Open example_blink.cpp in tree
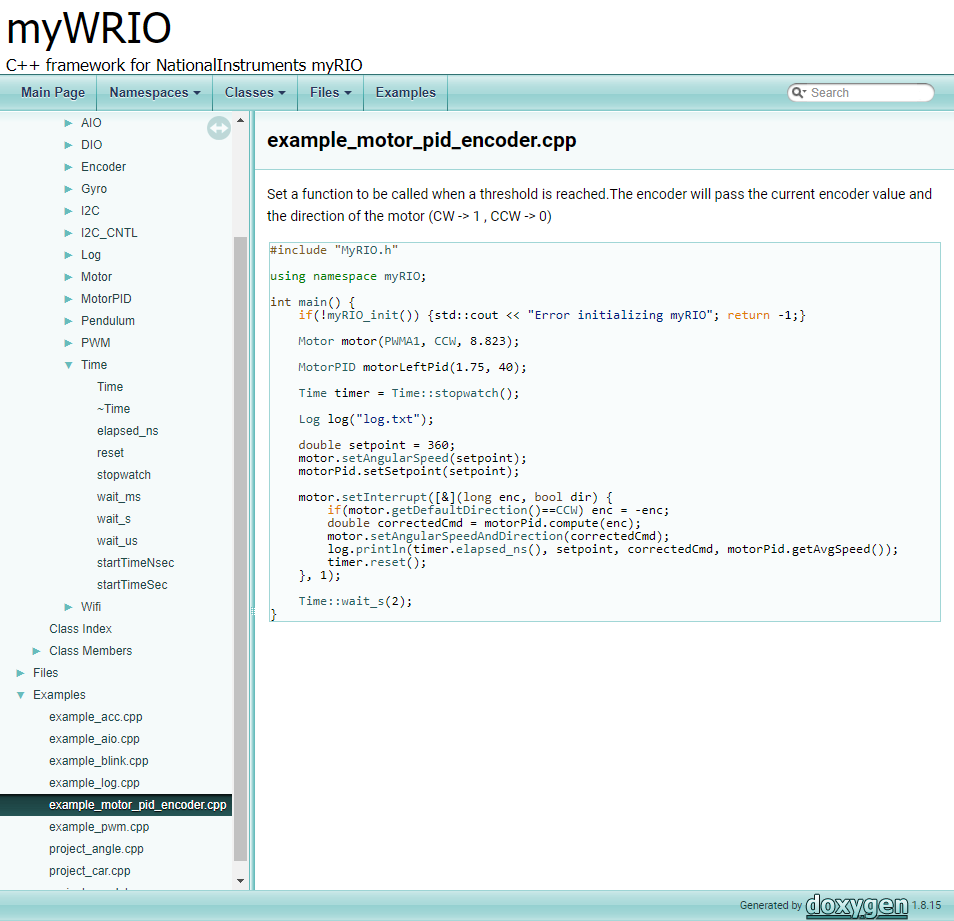 tap(99, 761)
